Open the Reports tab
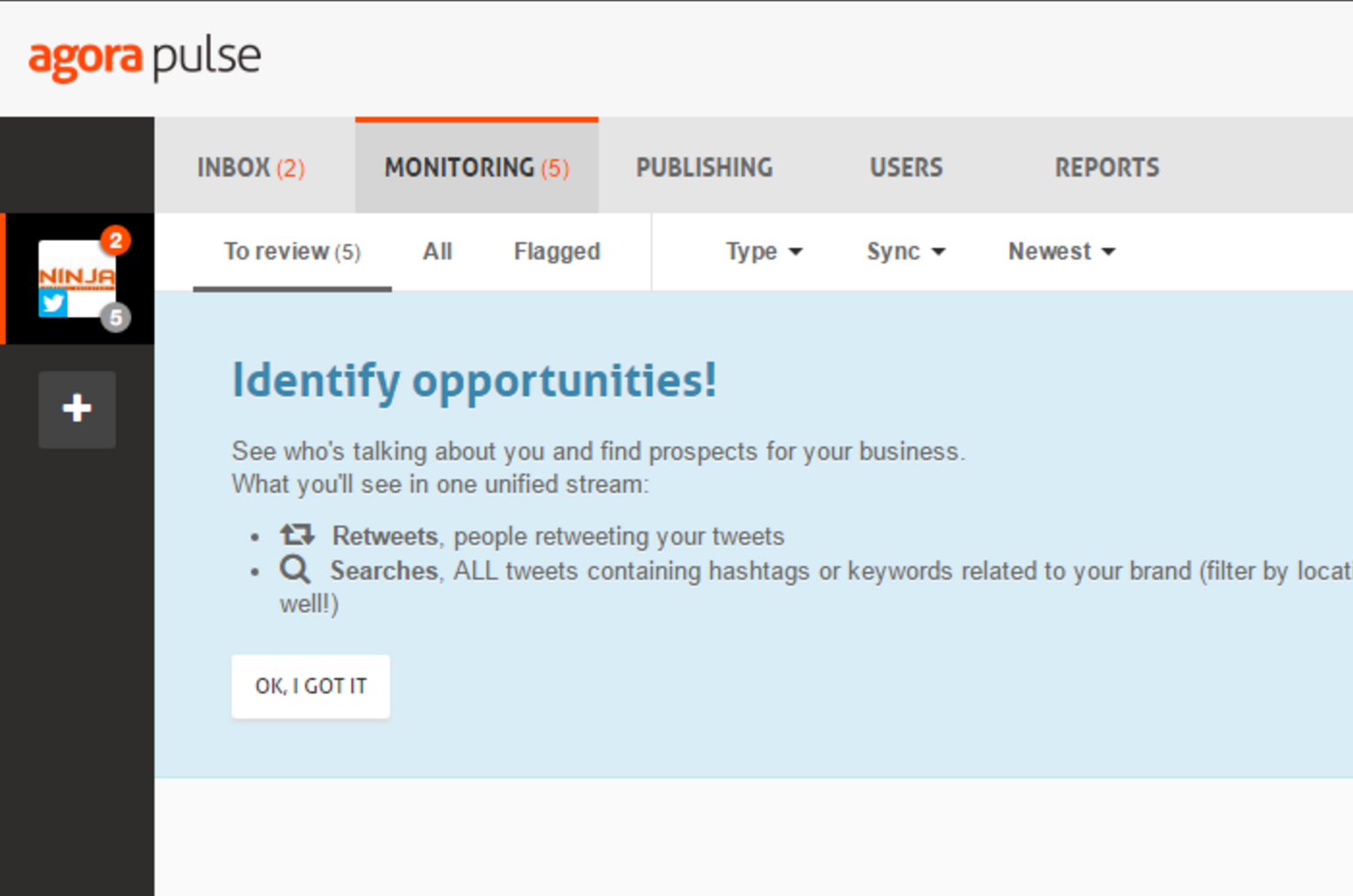This screenshot has height=896, width=1353. (1107, 167)
